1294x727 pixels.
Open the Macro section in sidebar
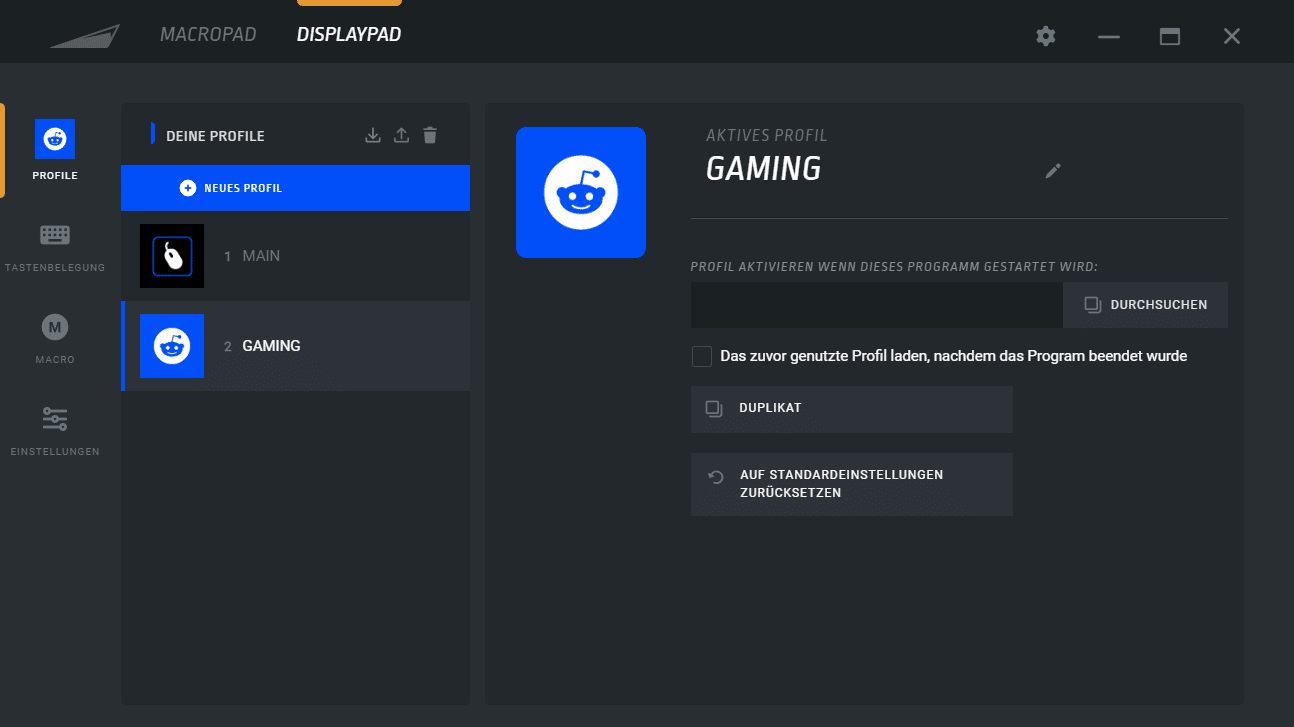point(55,338)
